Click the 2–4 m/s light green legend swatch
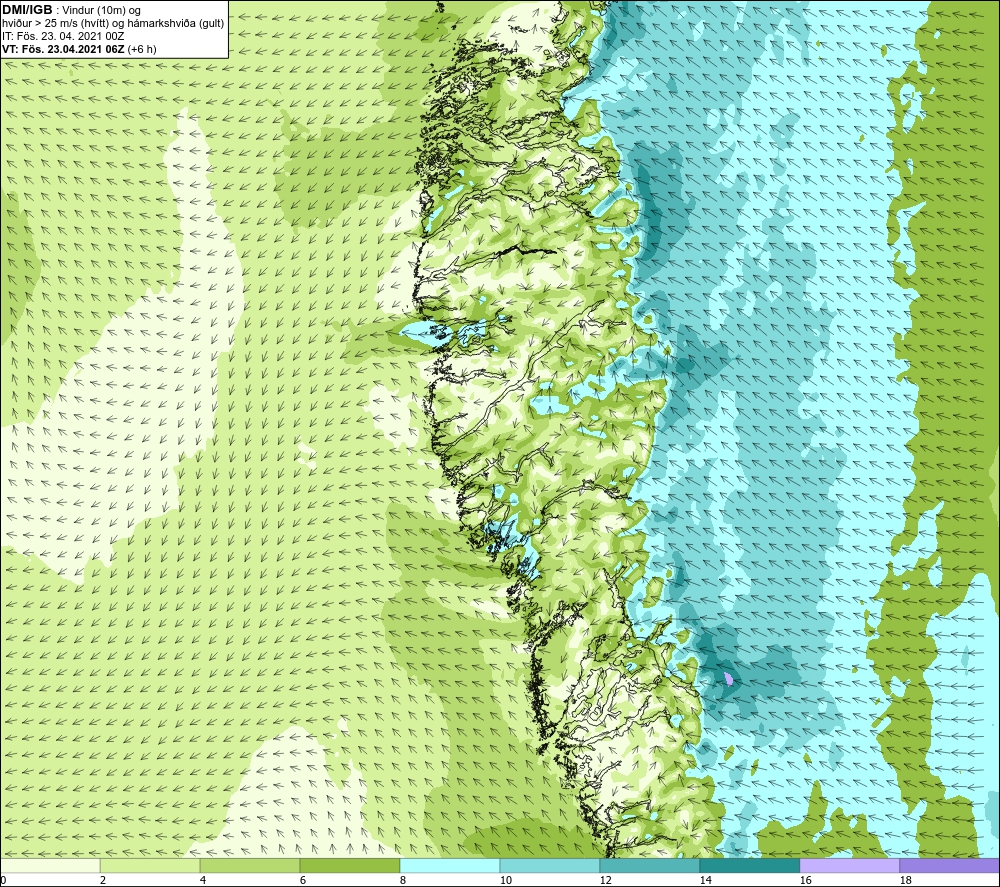 [150, 865]
